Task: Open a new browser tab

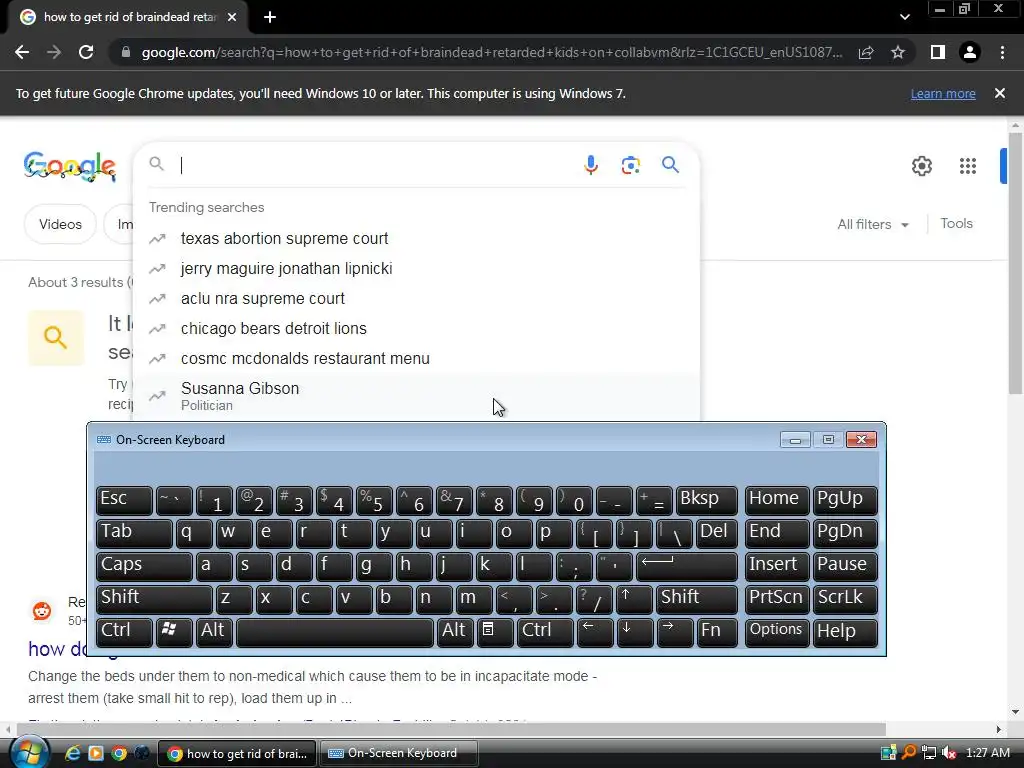Action: click(x=270, y=18)
